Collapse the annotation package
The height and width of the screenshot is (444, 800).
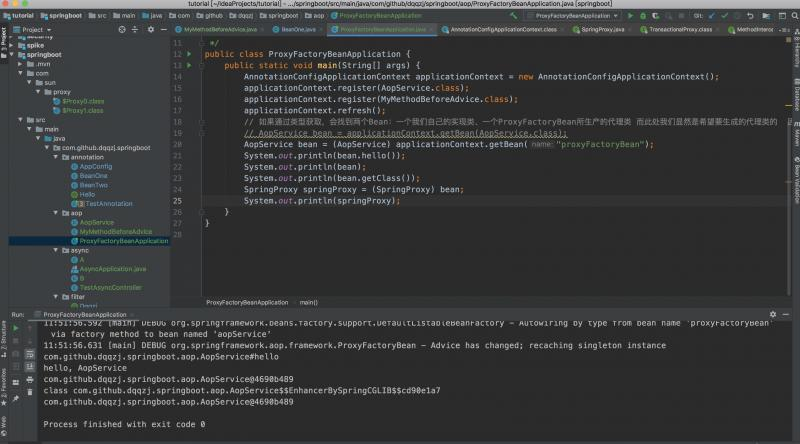pos(56,157)
